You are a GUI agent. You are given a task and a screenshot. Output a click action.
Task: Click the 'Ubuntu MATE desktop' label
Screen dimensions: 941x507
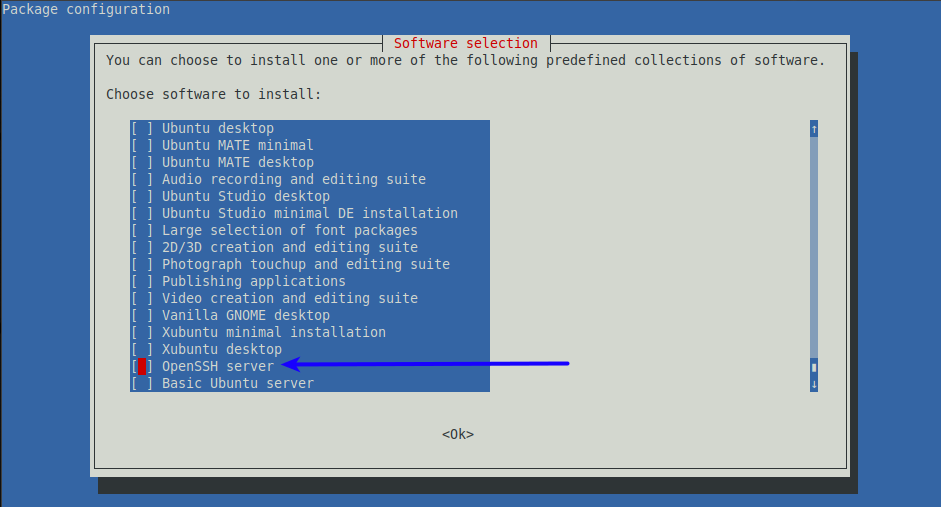[x=238, y=162]
